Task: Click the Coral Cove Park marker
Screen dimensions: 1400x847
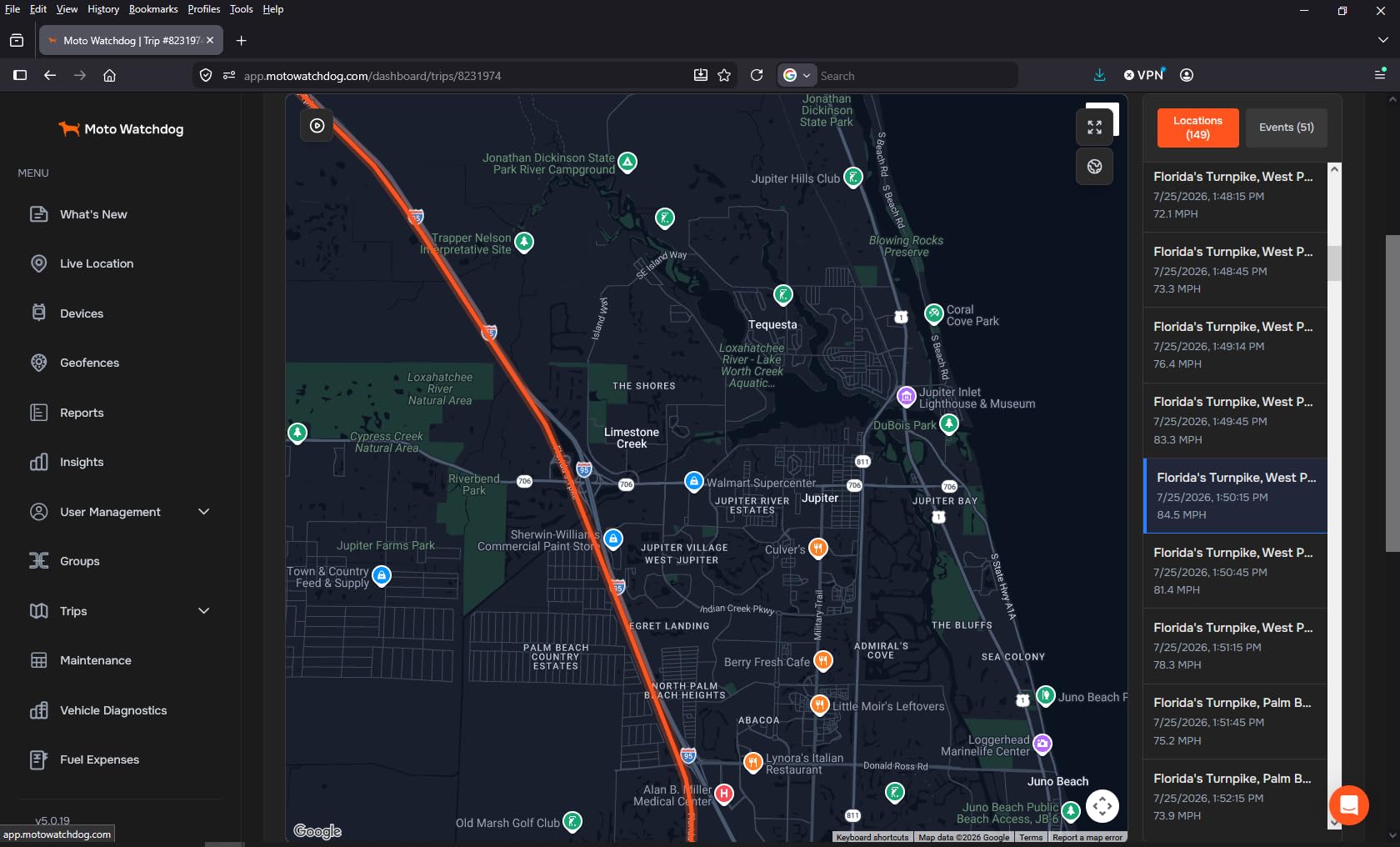Action: click(x=934, y=313)
